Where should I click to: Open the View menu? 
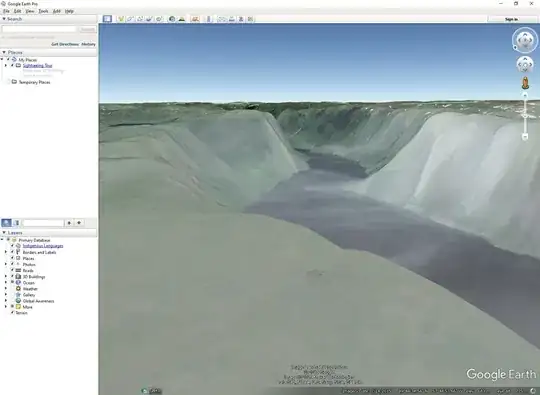tap(30, 11)
